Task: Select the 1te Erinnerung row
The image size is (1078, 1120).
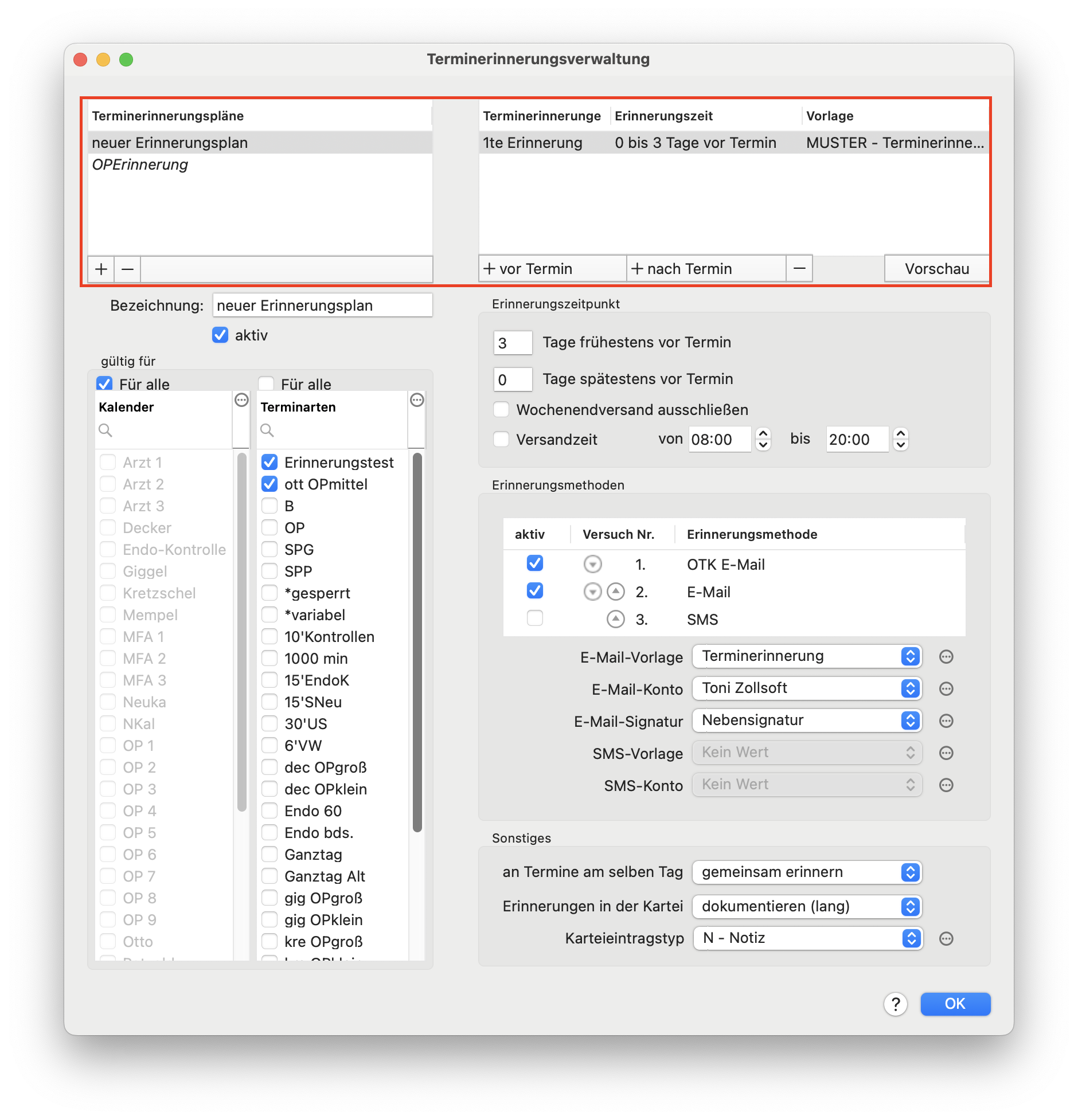Action: coord(734,143)
